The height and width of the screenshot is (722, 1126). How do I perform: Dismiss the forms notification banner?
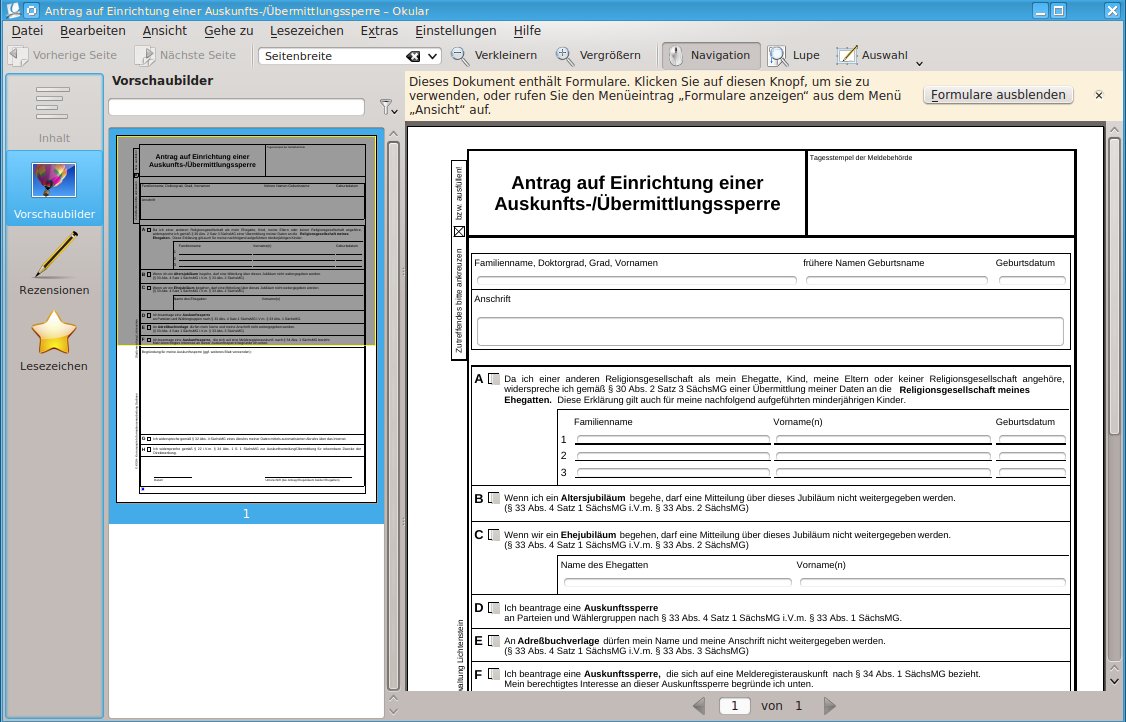(x=1099, y=95)
